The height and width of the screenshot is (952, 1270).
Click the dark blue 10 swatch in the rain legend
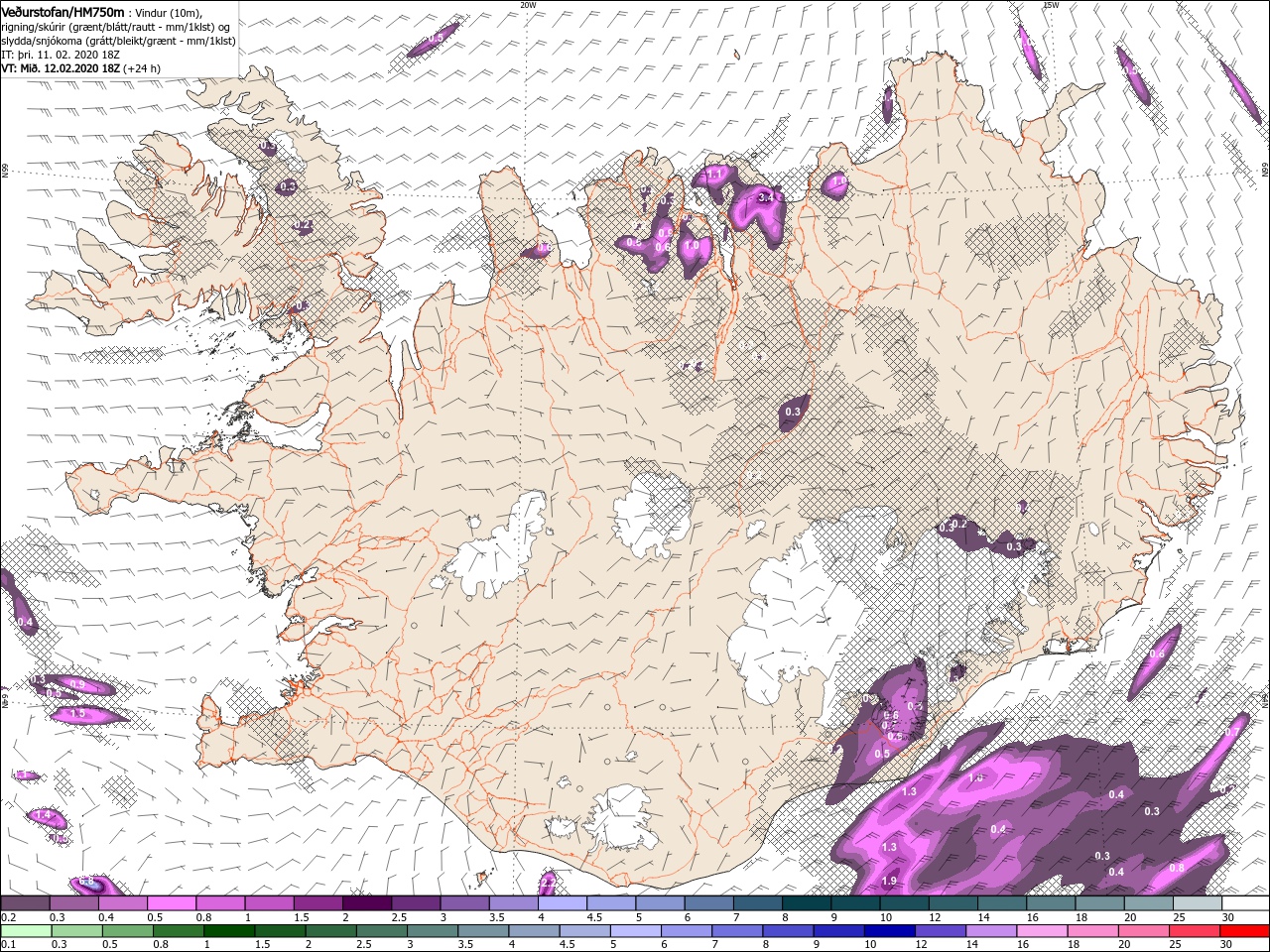tap(889, 931)
